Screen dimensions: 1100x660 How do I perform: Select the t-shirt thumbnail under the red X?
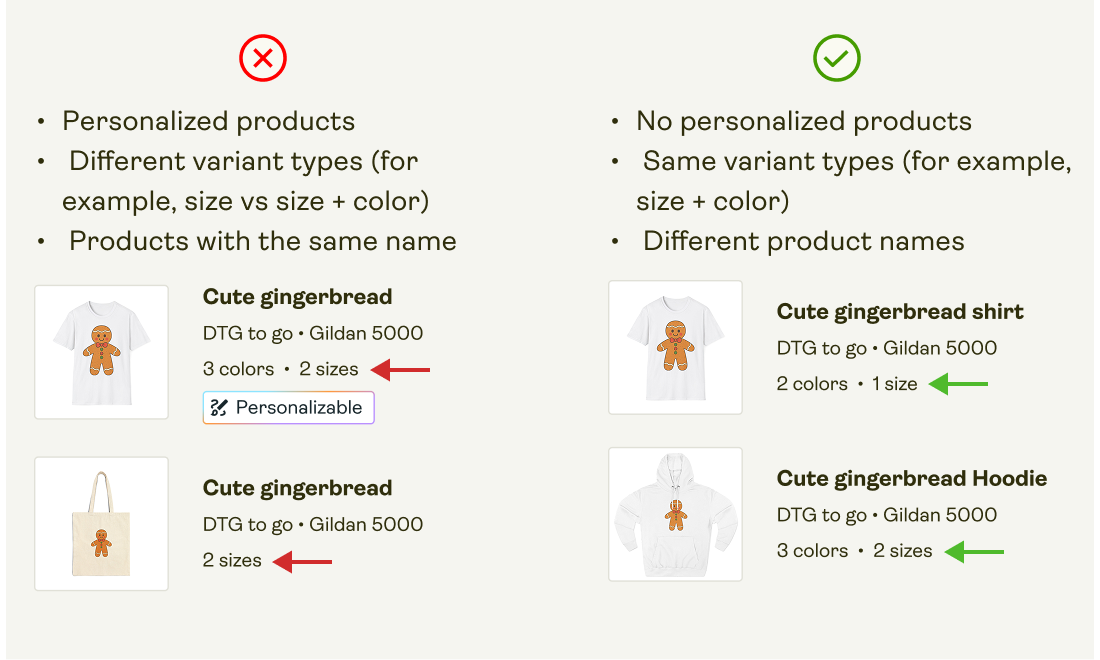[x=101, y=351]
